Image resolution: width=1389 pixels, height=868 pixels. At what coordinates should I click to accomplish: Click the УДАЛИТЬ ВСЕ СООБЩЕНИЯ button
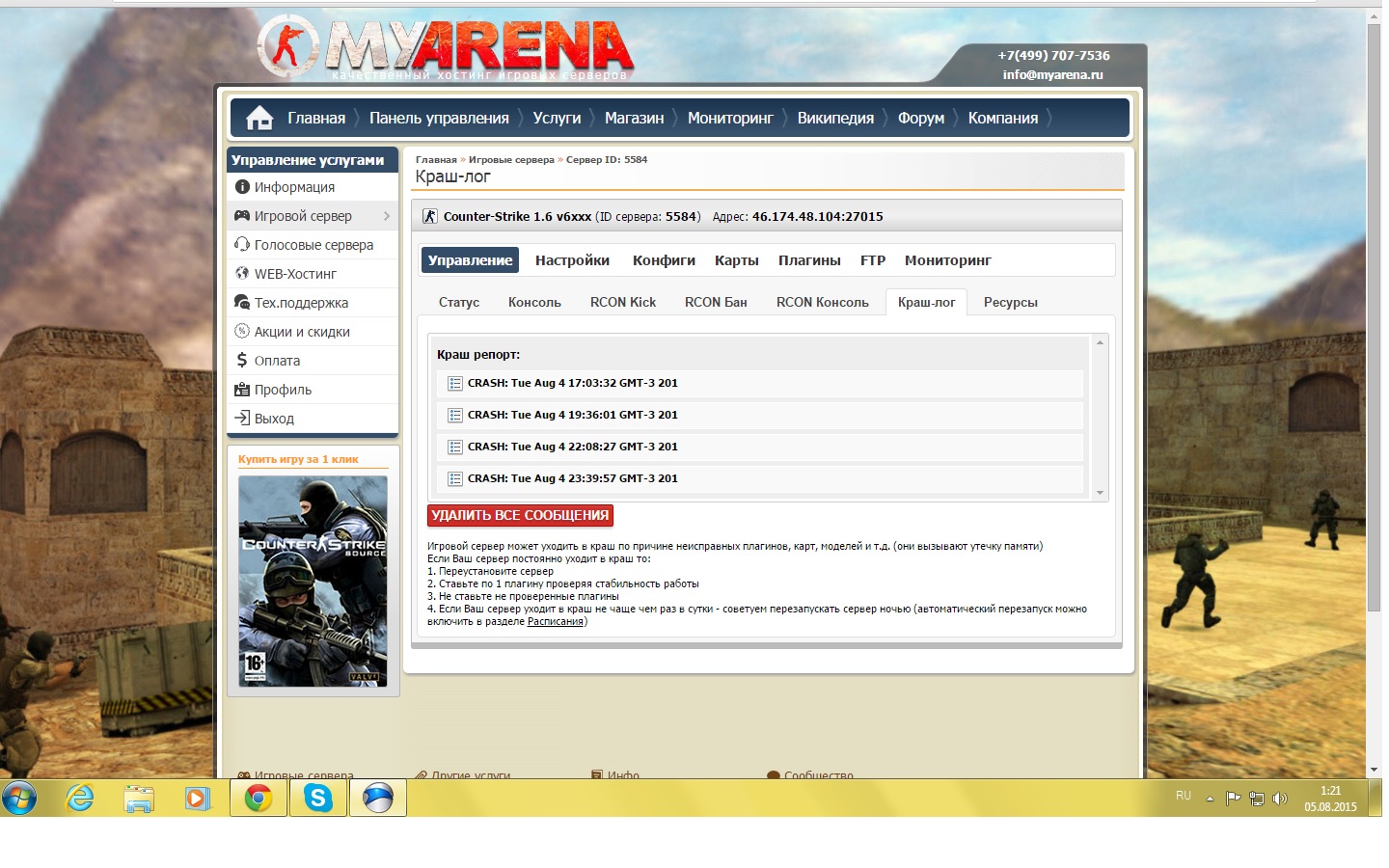click(x=520, y=516)
